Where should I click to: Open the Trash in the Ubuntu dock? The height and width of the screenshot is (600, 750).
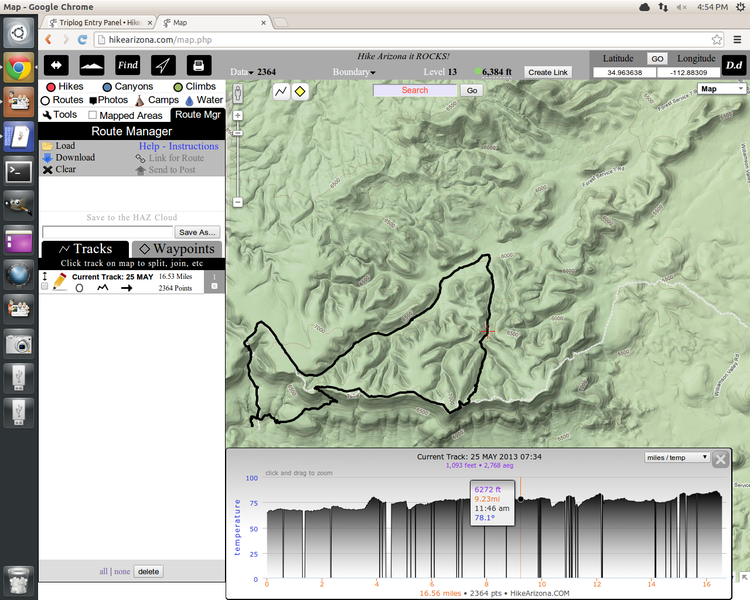tap(19, 580)
